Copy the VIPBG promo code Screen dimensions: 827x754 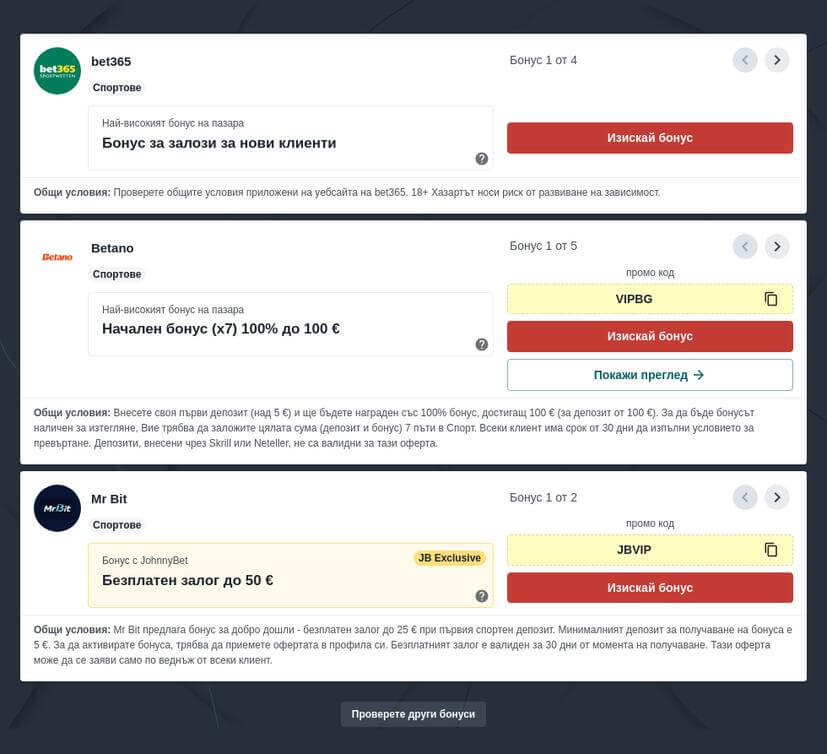pos(771,299)
